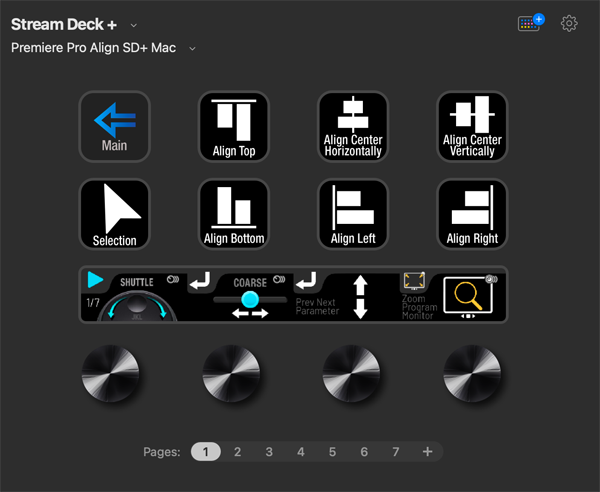This screenshot has height=492, width=600.
Task: Open the settings gear
Action: (x=569, y=24)
